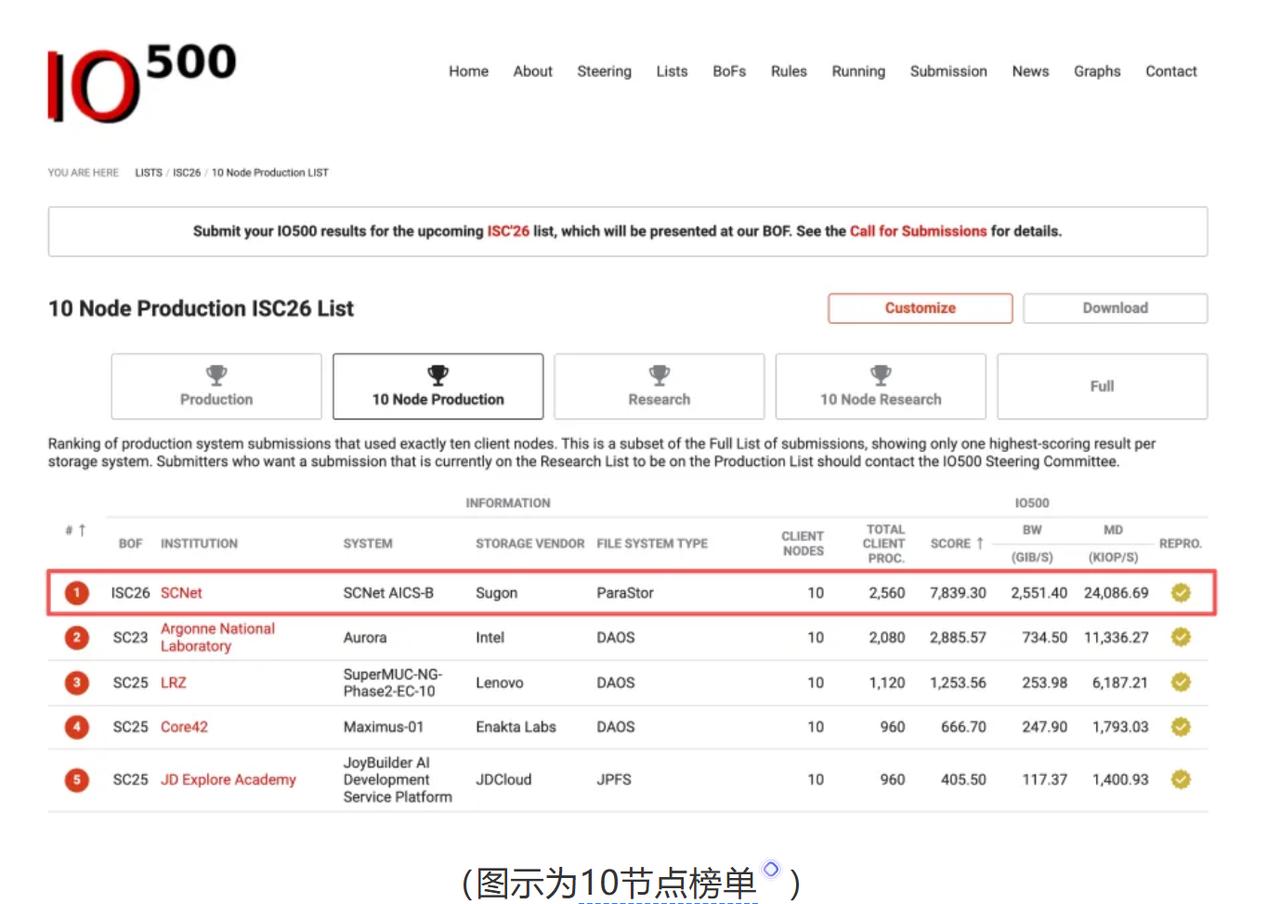Click the reproducibility badge in Aurora row

pos(1181,637)
